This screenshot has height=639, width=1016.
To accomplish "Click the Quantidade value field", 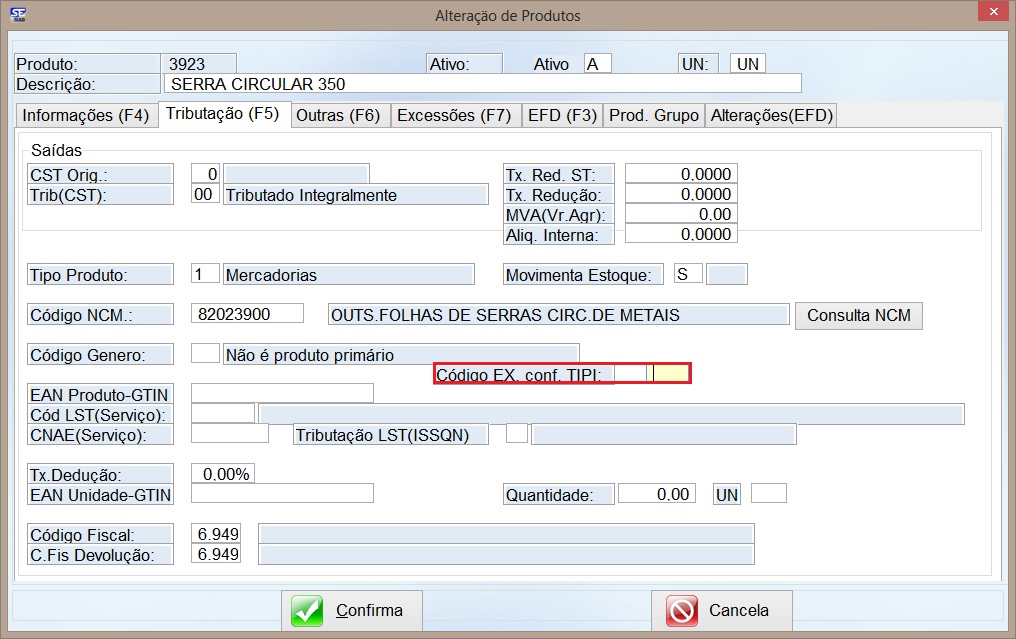I will click(655, 494).
